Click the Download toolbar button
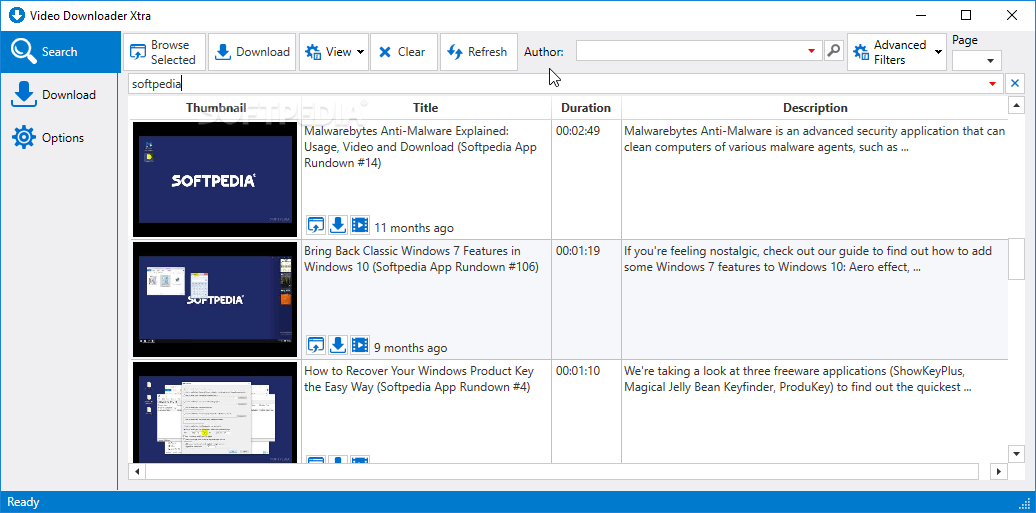1036x513 pixels. (252, 52)
